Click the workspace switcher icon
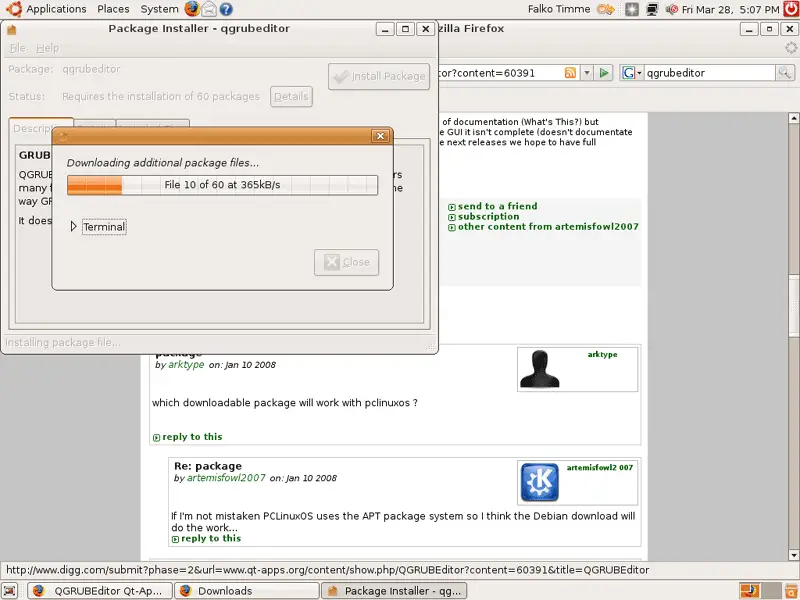 pyautogui.click(x=760, y=591)
